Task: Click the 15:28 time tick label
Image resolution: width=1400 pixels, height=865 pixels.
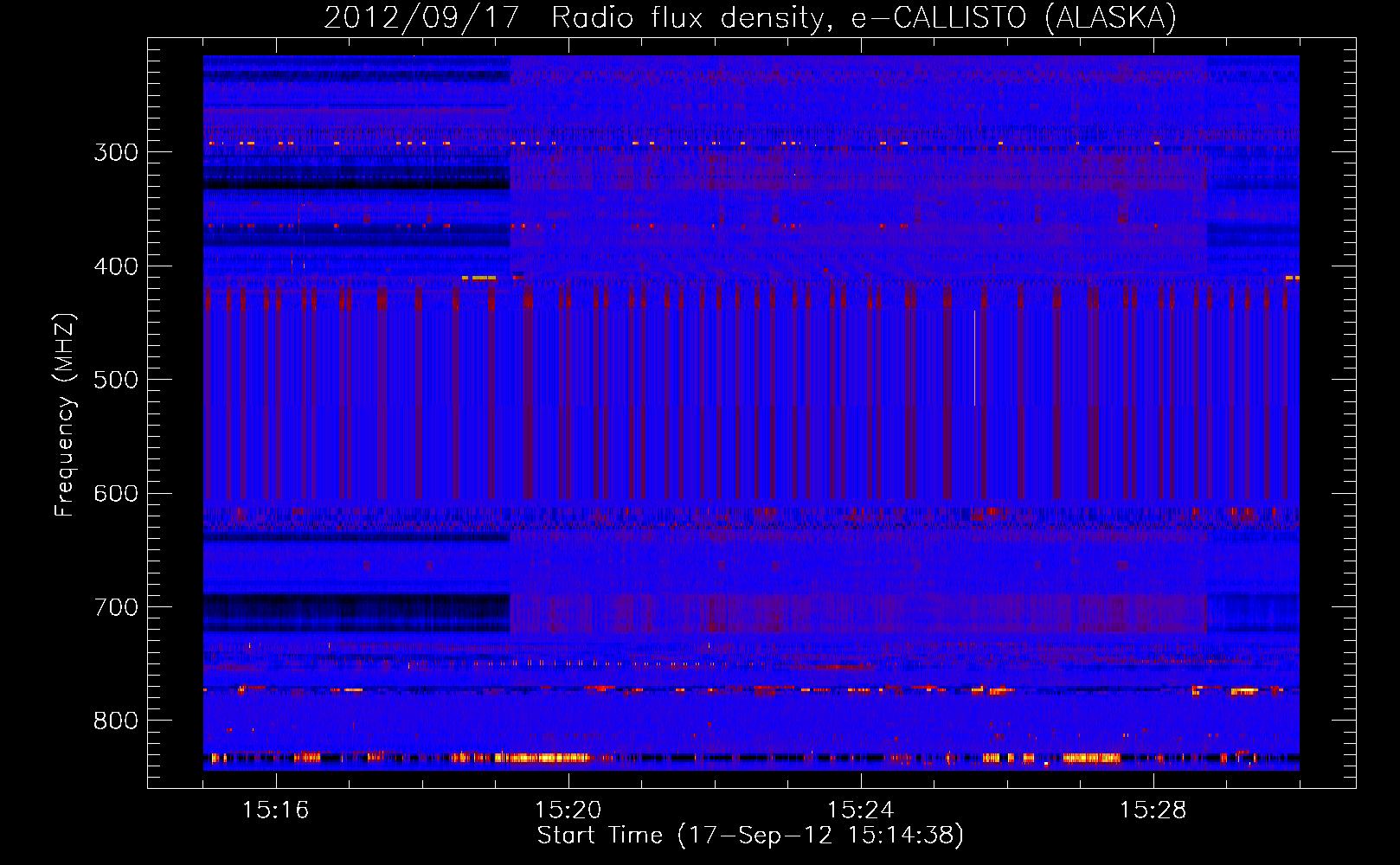Action: pyautogui.click(x=1153, y=811)
